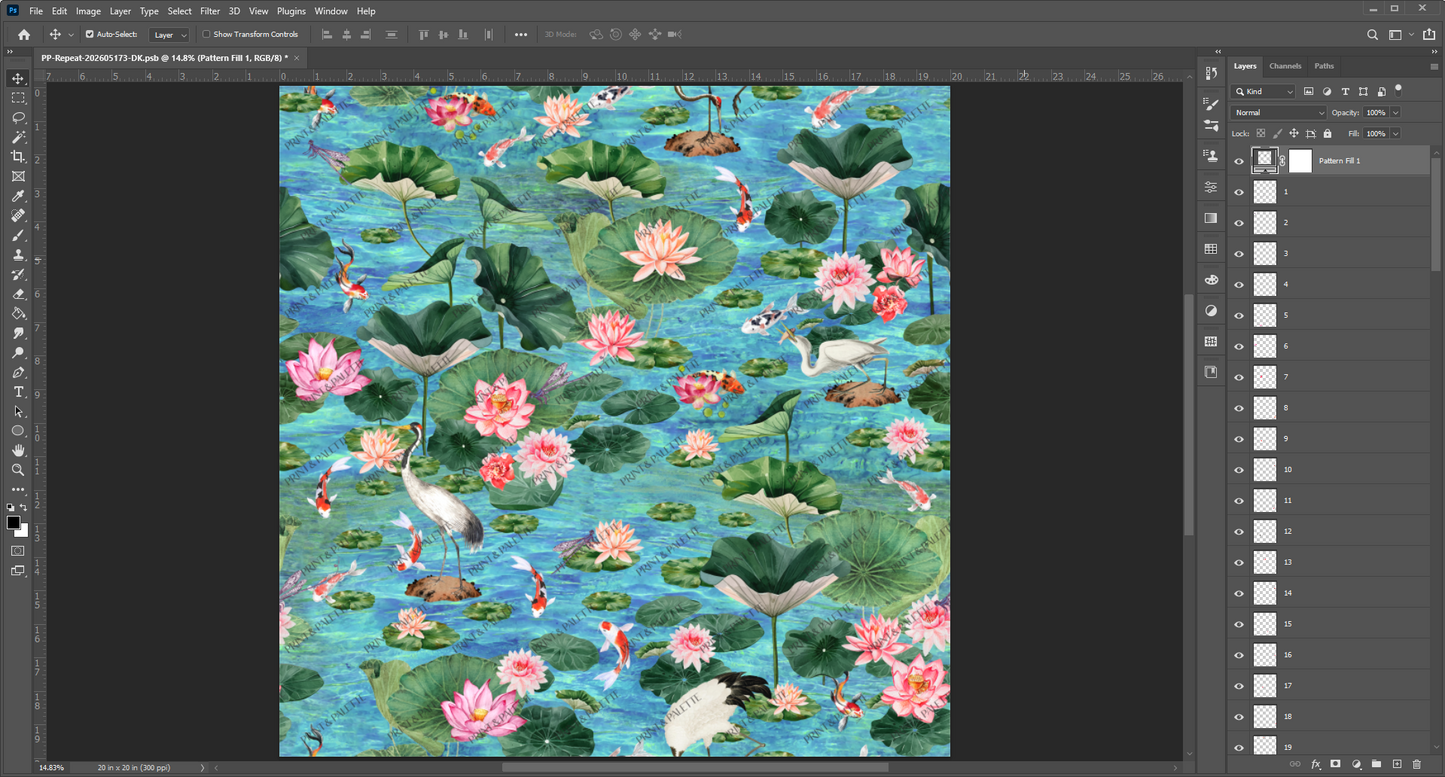Choose the Crop tool
The image size is (1445, 777).
point(18,157)
